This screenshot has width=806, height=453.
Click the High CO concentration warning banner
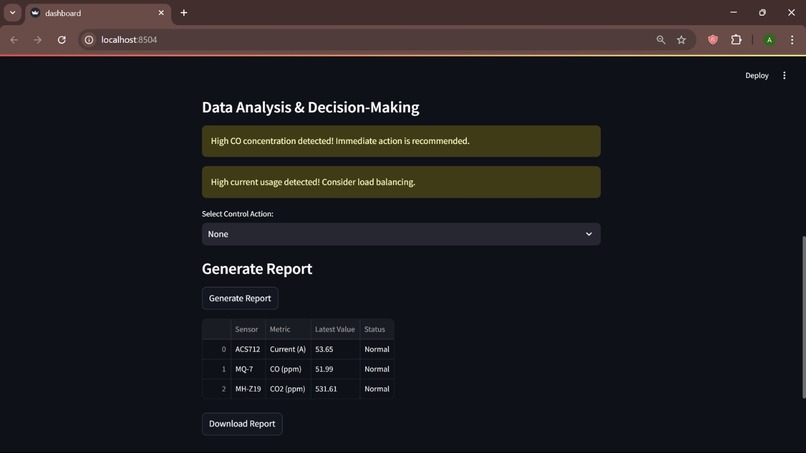coord(401,141)
